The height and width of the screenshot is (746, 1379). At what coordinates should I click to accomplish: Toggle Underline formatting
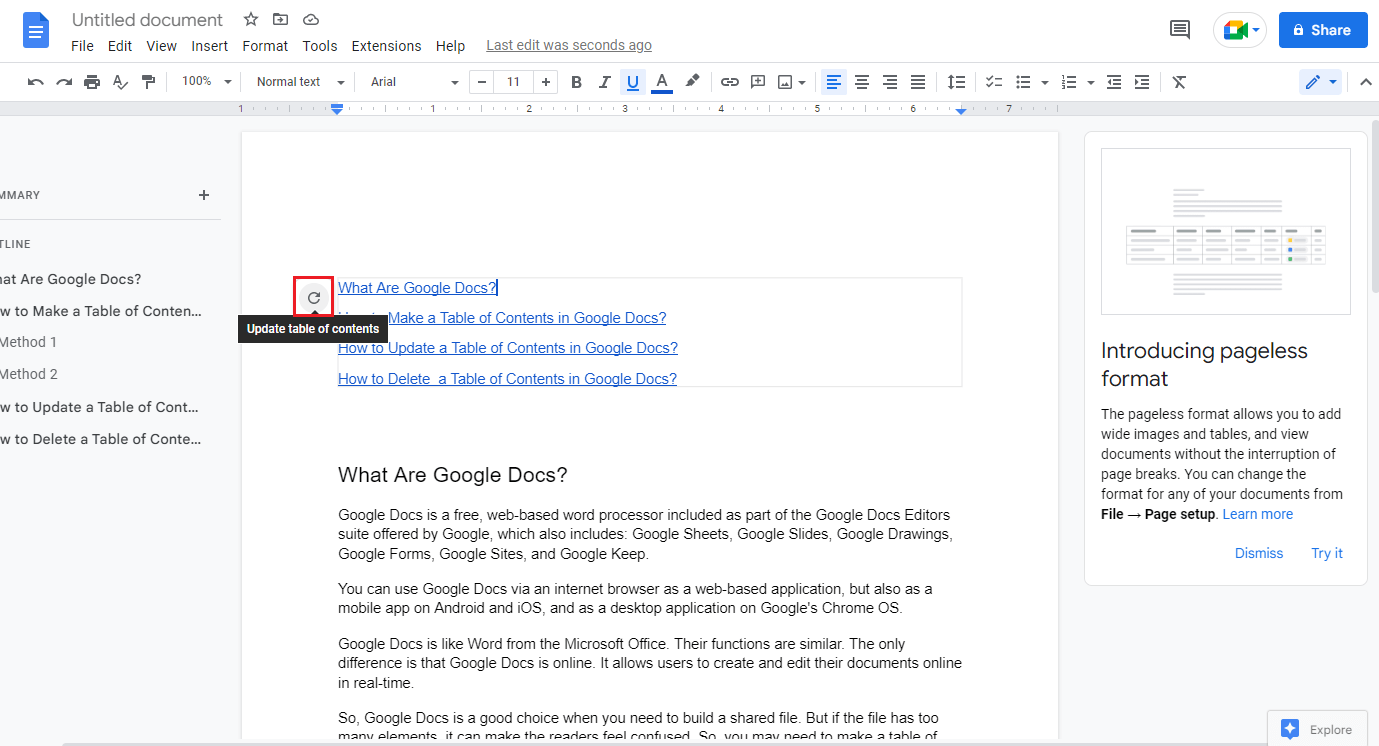[x=632, y=82]
